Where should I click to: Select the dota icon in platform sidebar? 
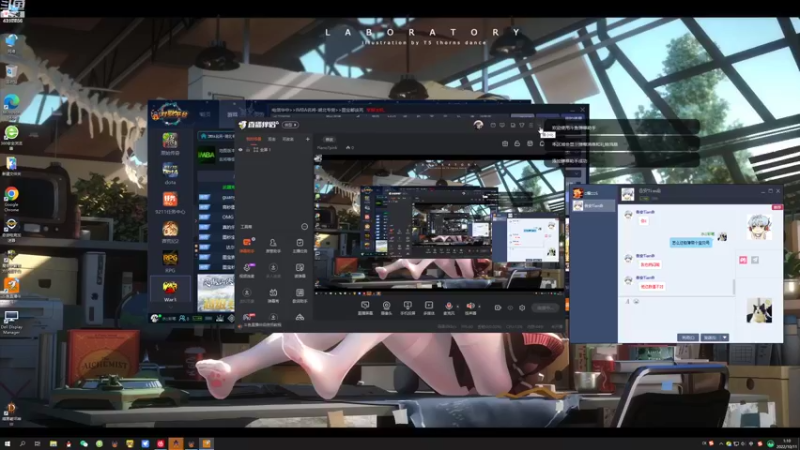pos(170,169)
